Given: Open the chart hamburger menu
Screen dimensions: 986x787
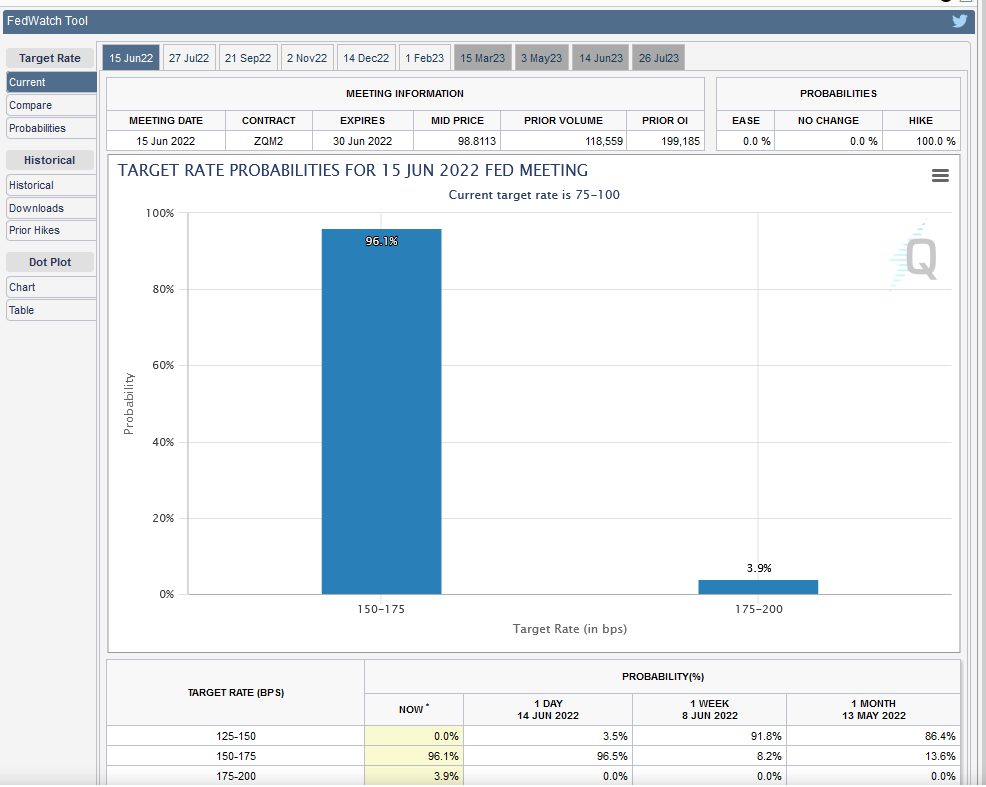Looking at the screenshot, I should [940, 175].
